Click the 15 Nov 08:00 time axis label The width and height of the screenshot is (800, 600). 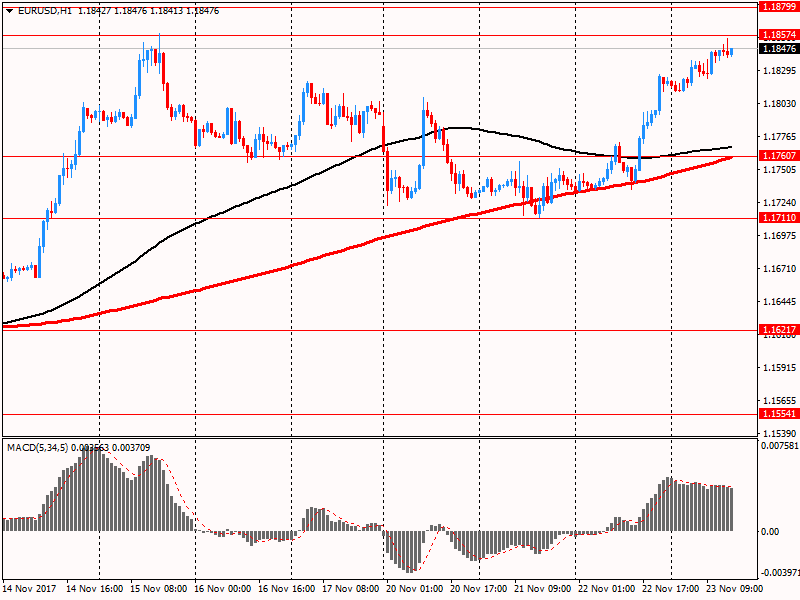point(159,588)
